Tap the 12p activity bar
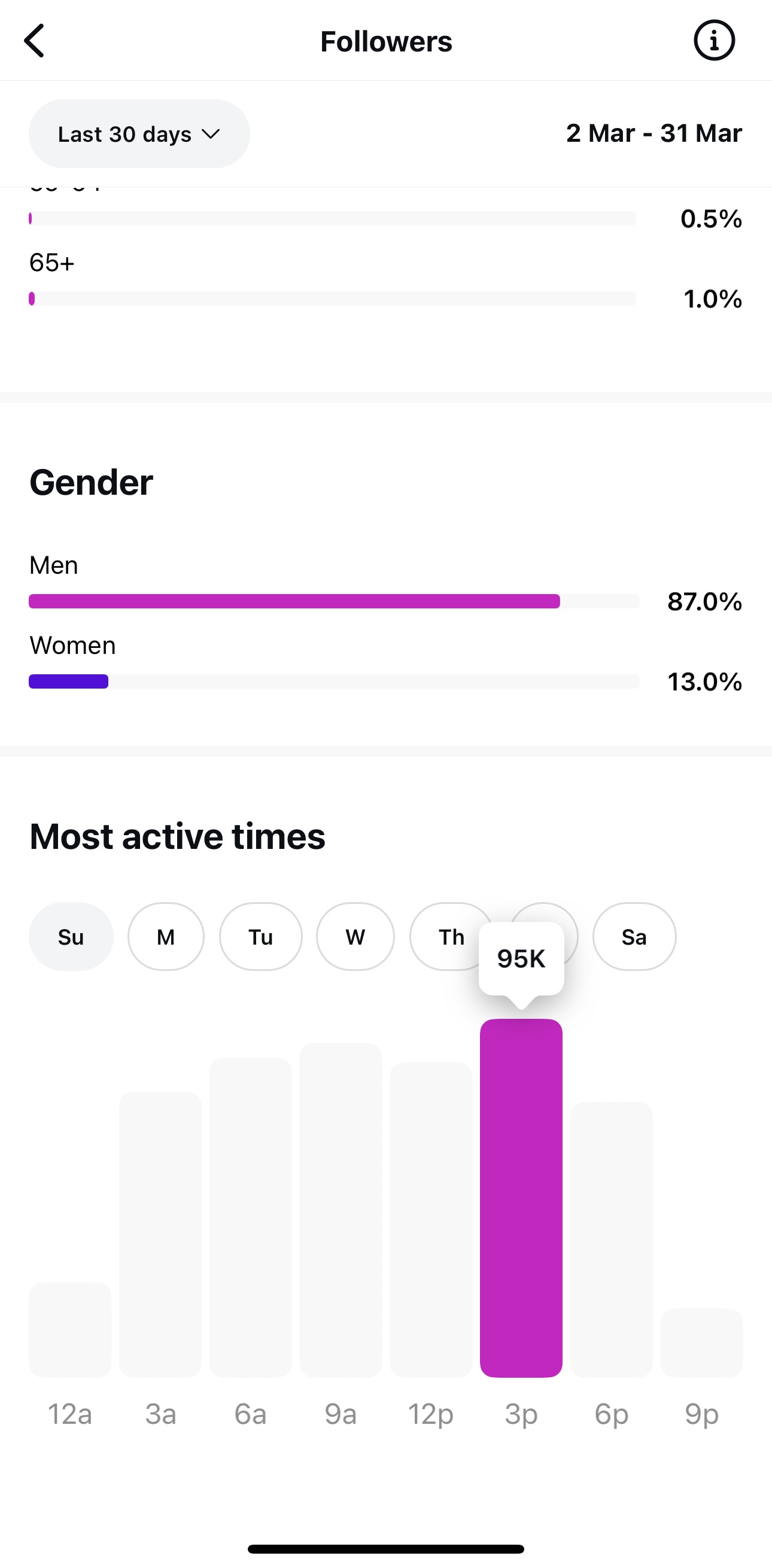The height and width of the screenshot is (1568, 772). pyautogui.click(x=431, y=1220)
